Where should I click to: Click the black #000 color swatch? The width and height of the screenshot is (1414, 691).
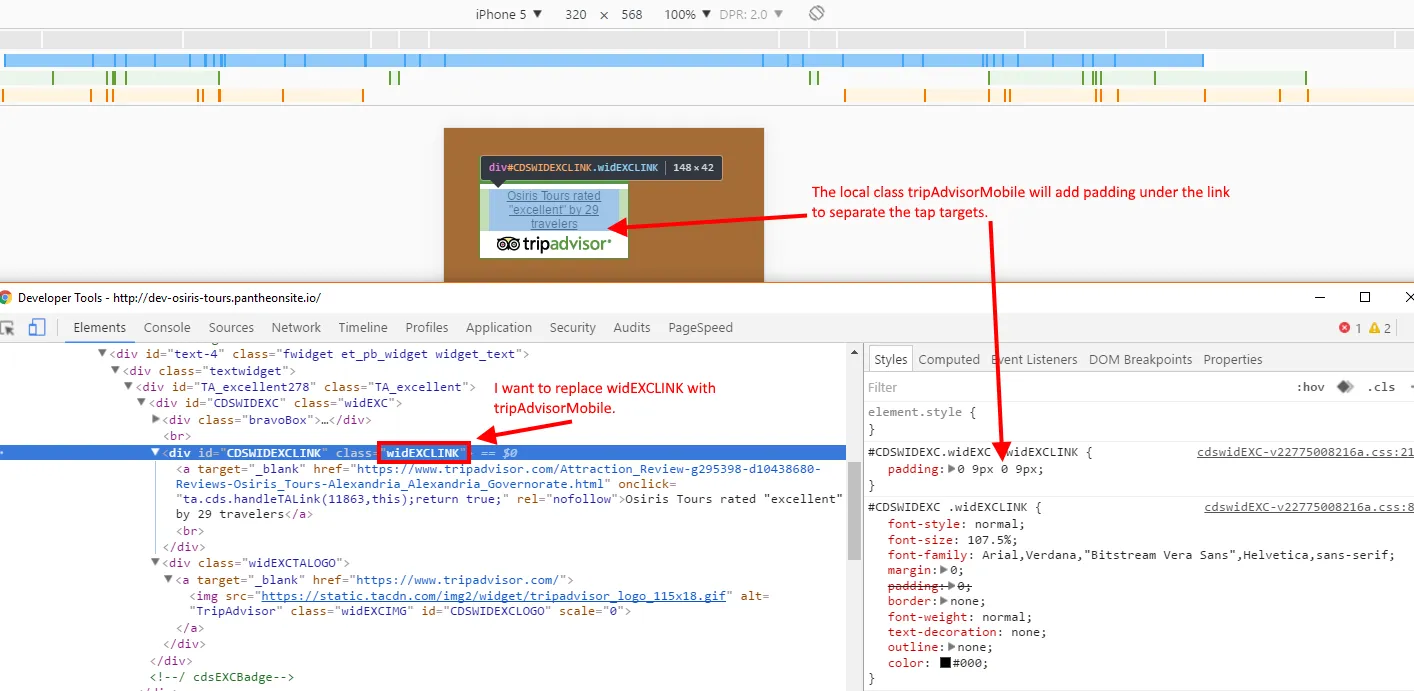945,663
